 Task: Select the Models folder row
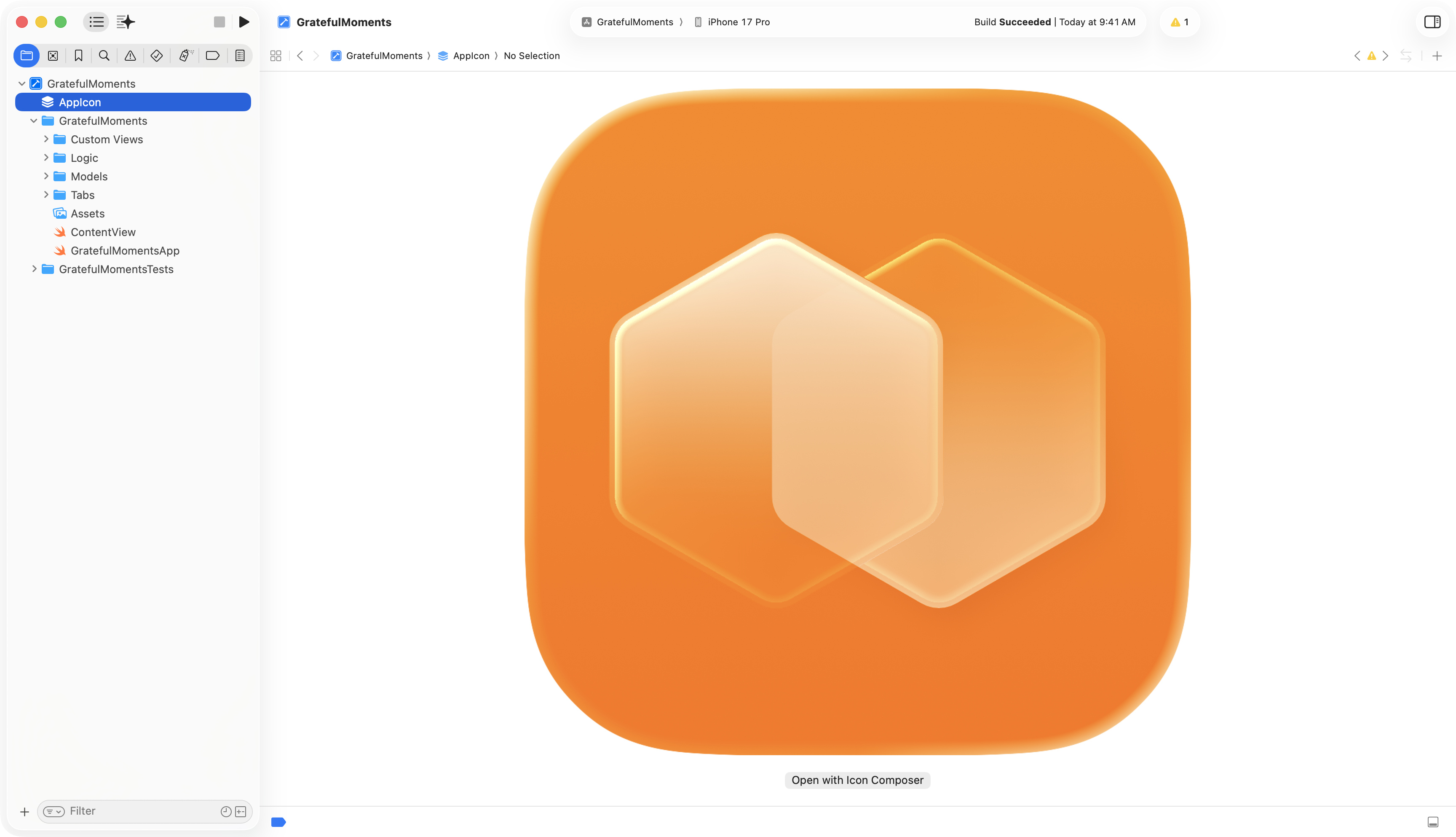coord(133,177)
